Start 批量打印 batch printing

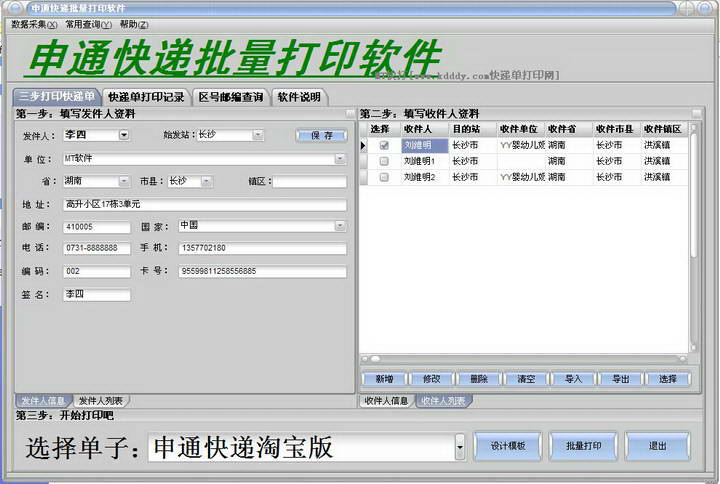[584, 445]
